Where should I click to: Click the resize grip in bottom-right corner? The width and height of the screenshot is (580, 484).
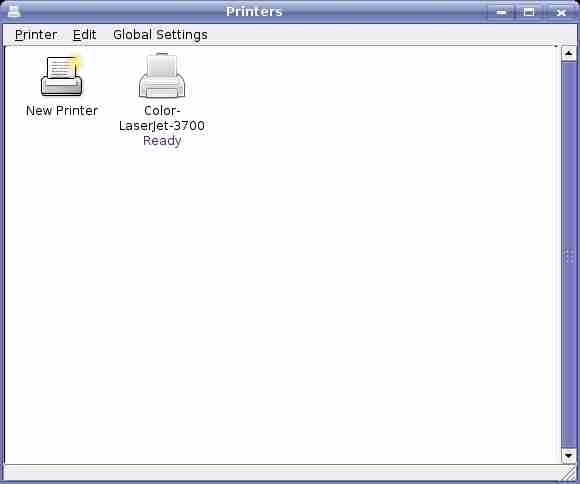[x=569, y=473]
